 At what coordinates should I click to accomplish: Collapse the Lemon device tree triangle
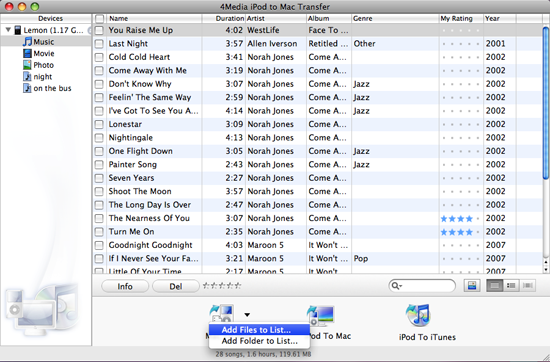[8, 30]
